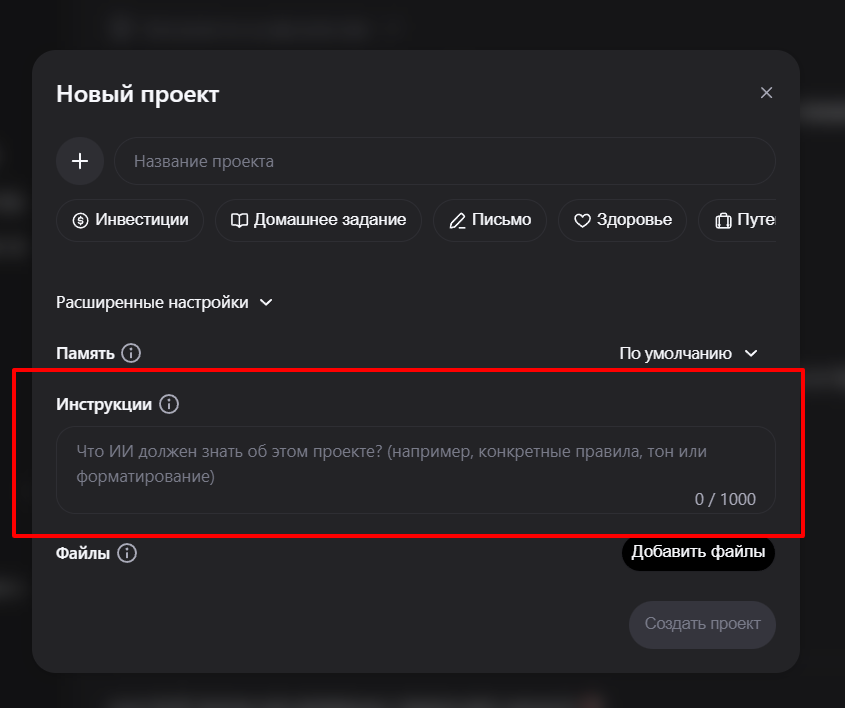Click the info icon beside Инструкции
The height and width of the screenshot is (708, 845).
[170, 404]
